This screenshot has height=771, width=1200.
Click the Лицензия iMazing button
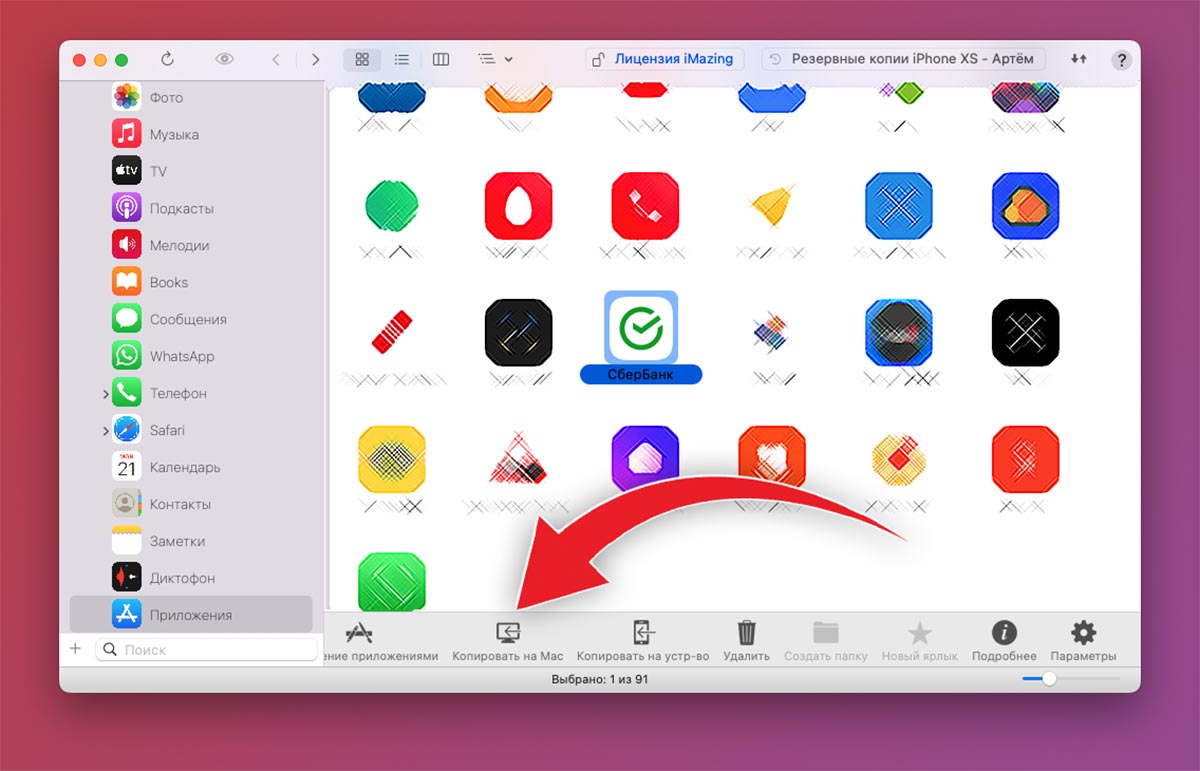(x=665, y=59)
